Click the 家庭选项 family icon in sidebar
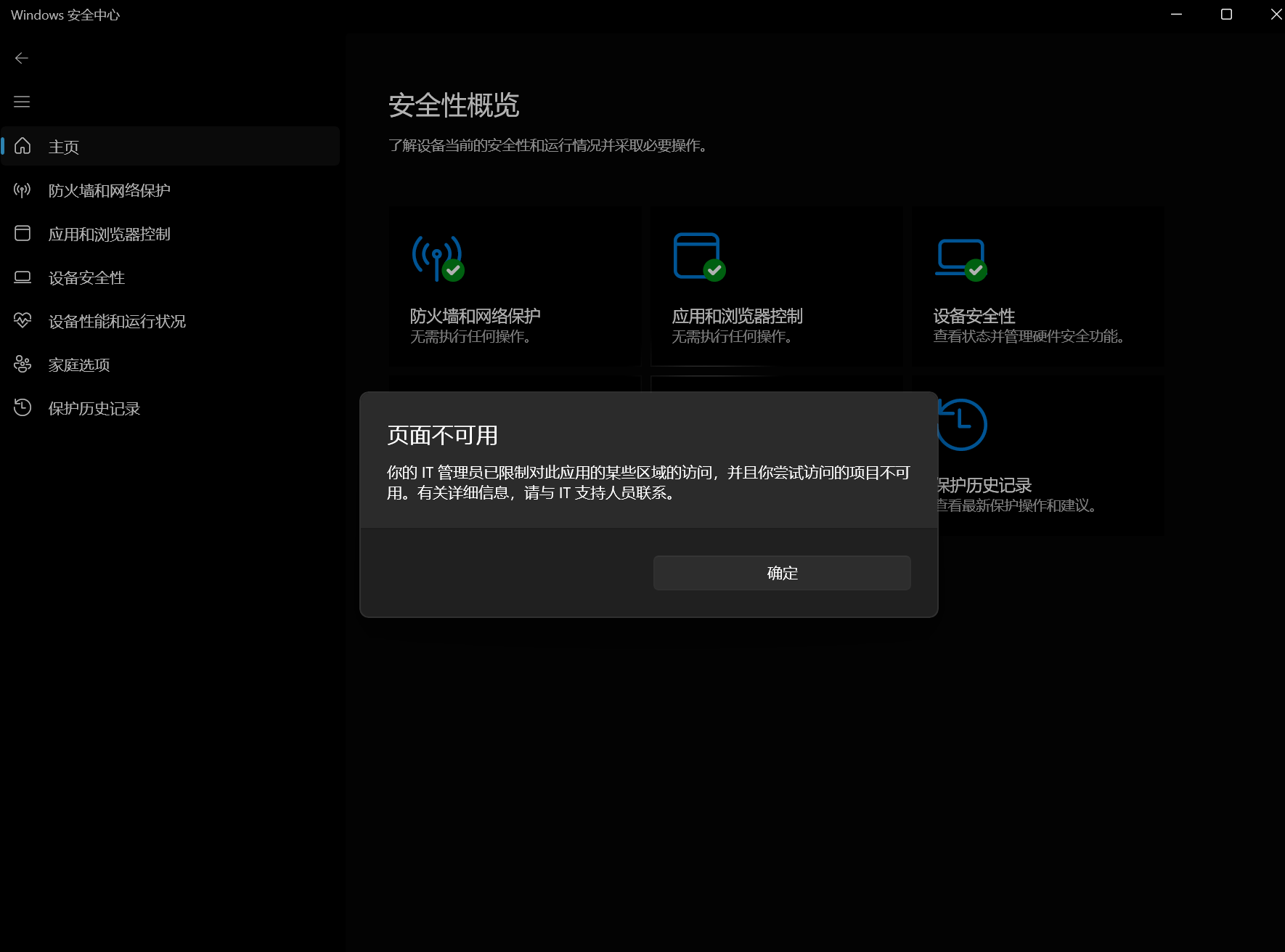1285x952 pixels. (23, 364)
